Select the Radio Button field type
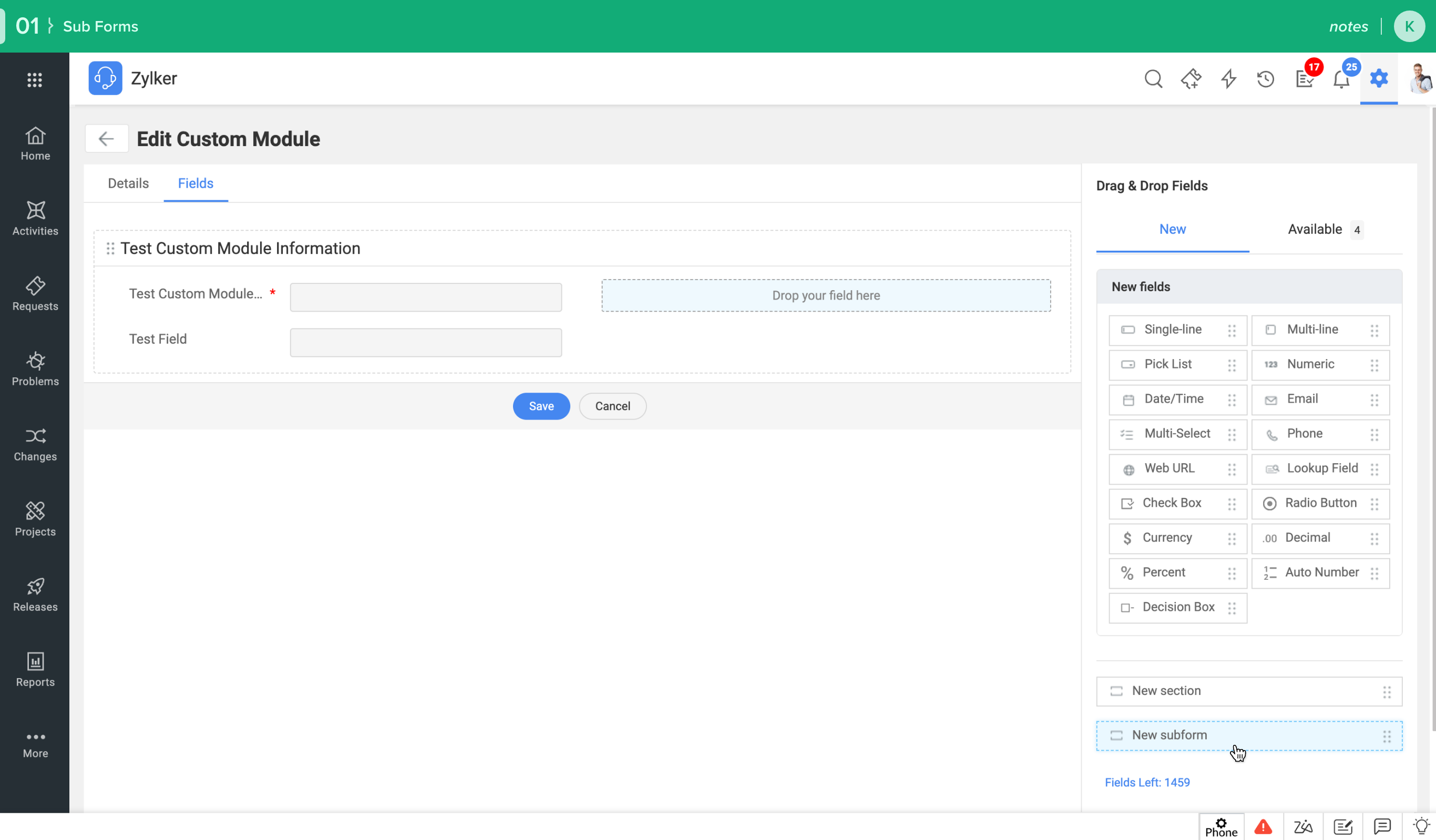 (x=1320, y=503)
